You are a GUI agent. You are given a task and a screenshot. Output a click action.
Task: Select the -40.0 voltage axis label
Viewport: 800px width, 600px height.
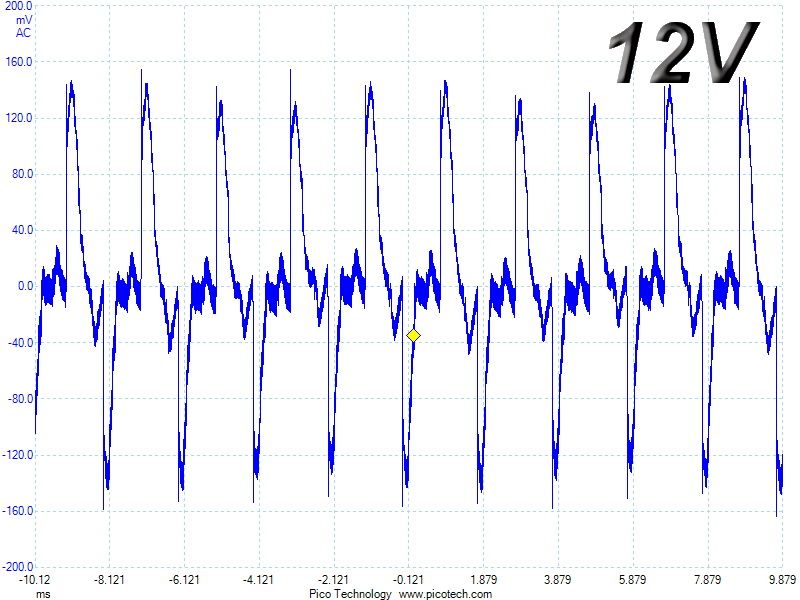(20, 342)
